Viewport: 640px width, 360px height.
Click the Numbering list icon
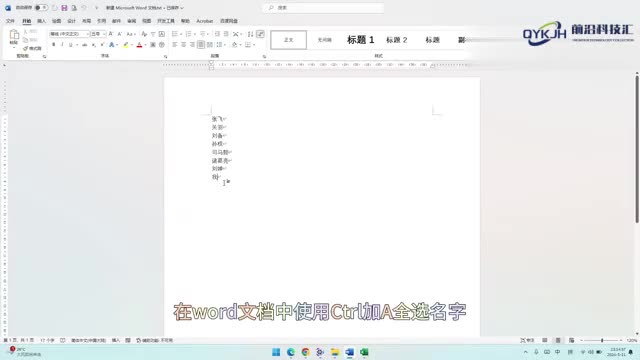point(188,34)
